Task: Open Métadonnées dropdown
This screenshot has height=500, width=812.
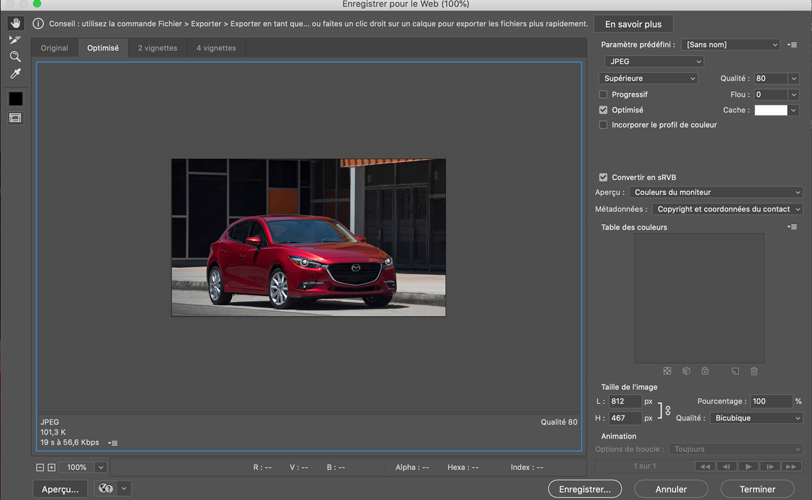Action: click(x=728, y=209)
